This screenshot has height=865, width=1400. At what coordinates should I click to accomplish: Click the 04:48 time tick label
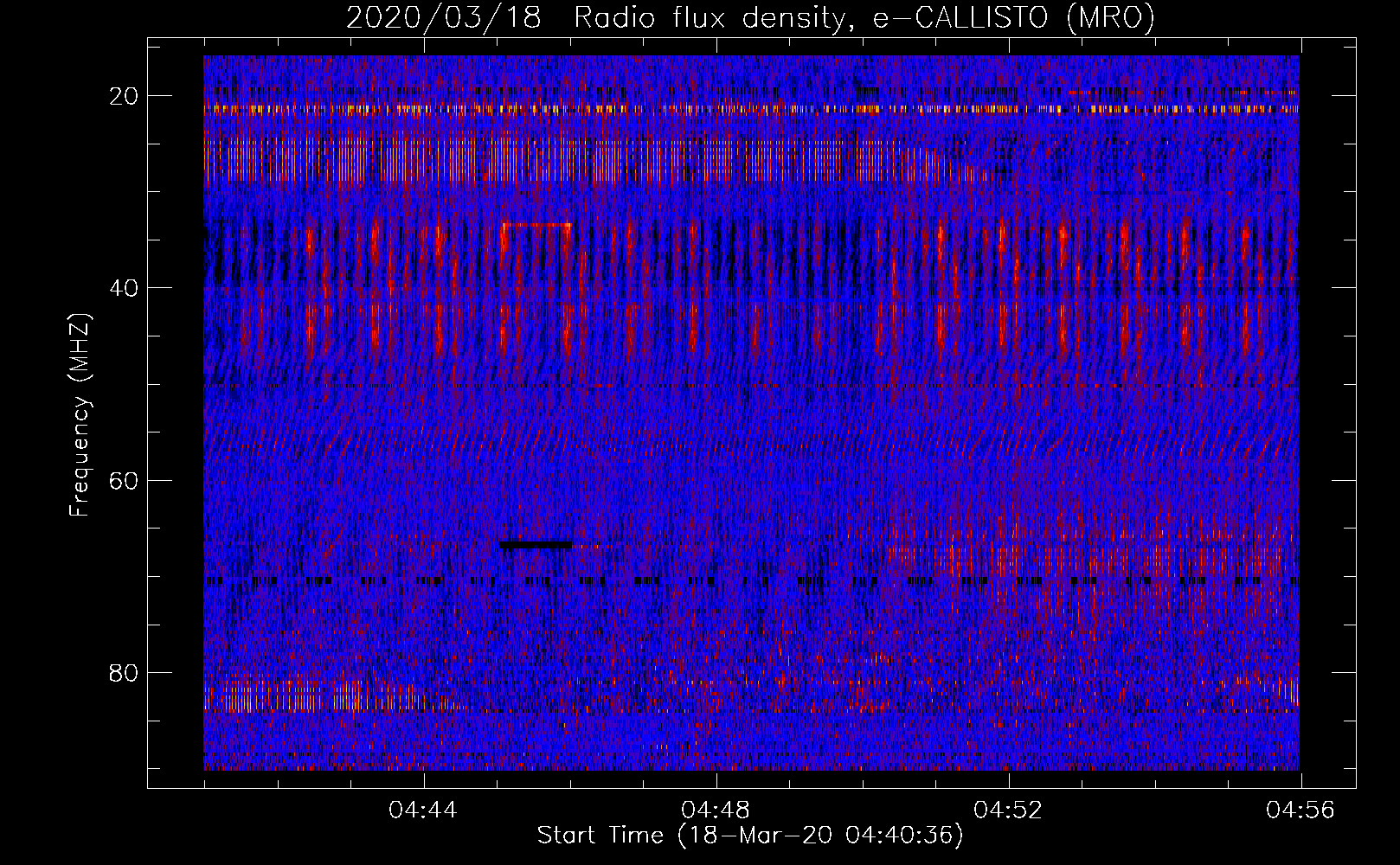click(716, 811)
